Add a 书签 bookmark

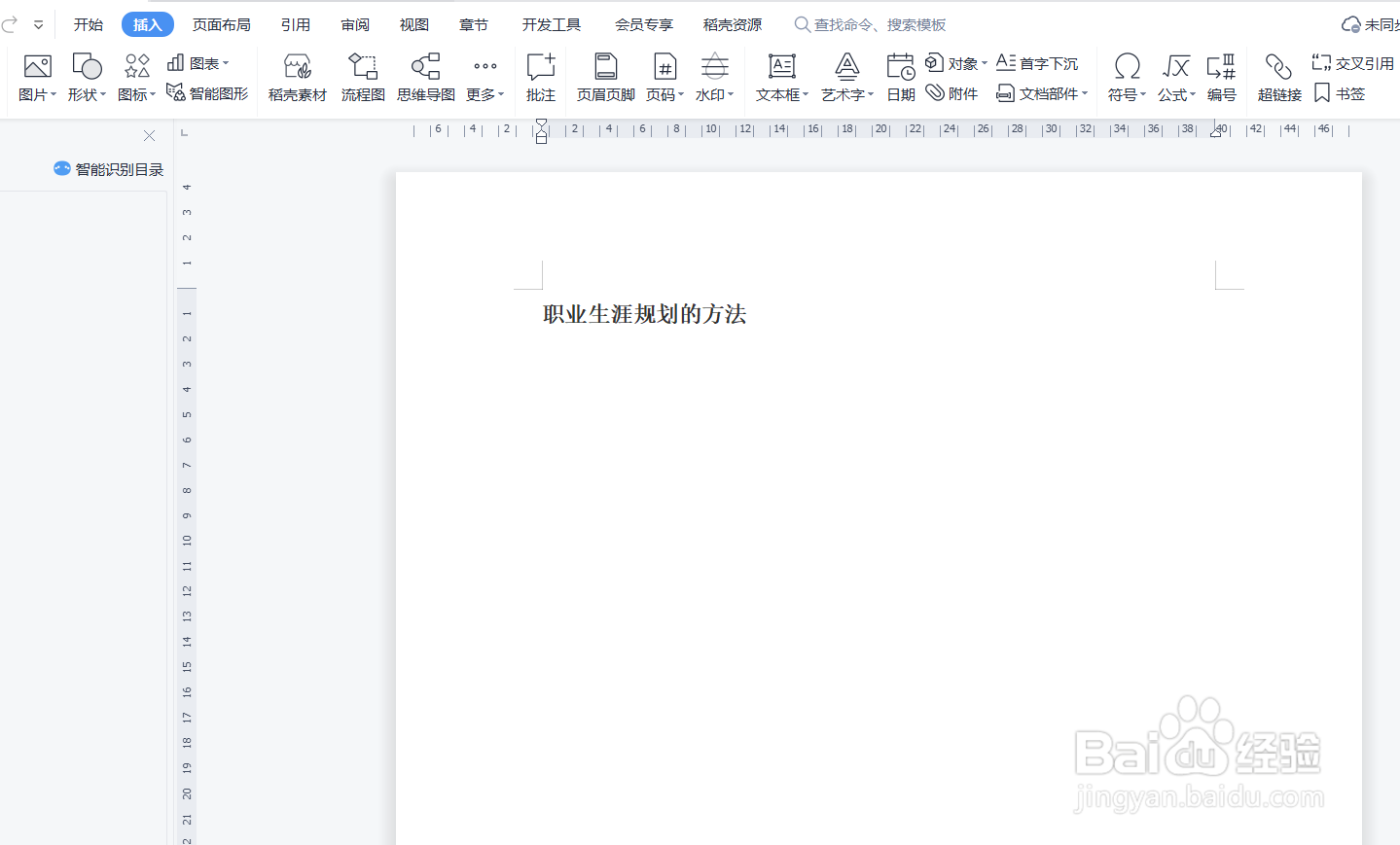coord(1340,93)
